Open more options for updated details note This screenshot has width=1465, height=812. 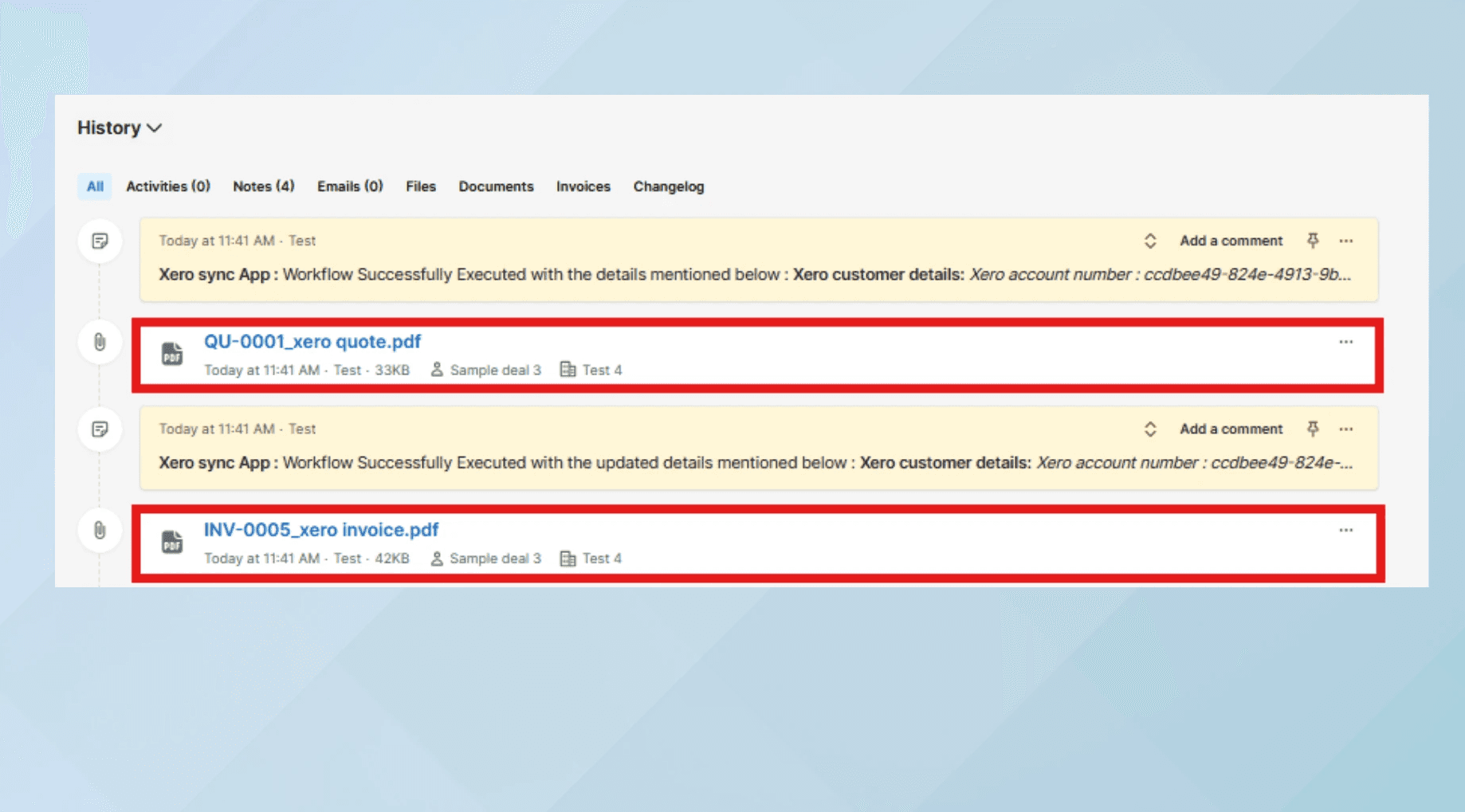[x=1346, y=430]
